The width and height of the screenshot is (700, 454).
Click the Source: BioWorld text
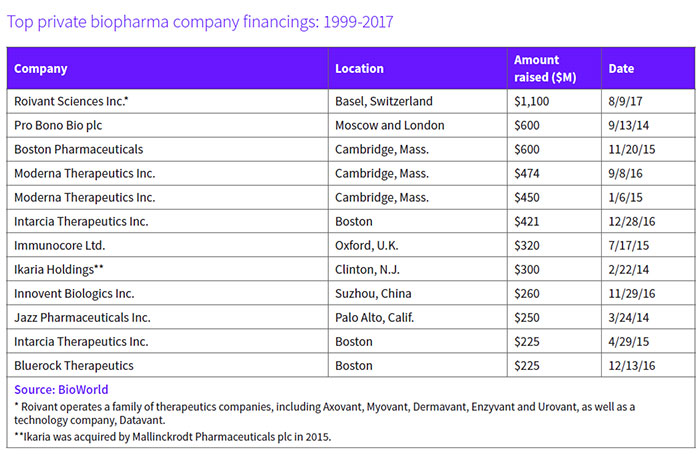[61, 389]
